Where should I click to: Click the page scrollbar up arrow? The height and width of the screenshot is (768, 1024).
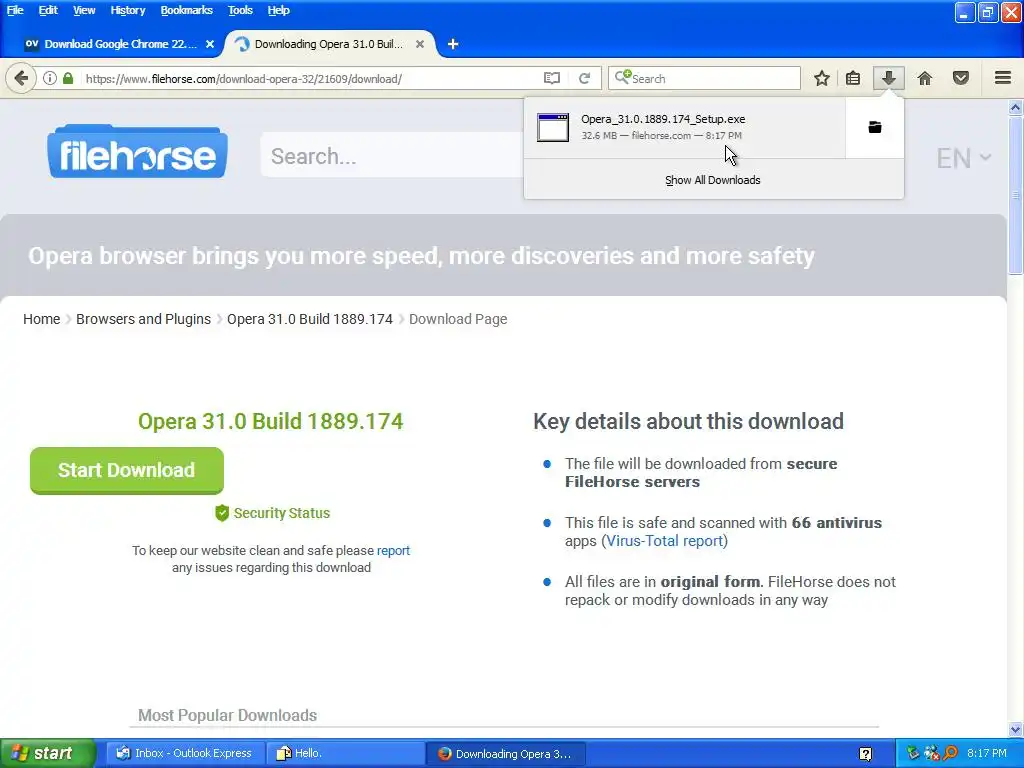tap(1015, 107)
